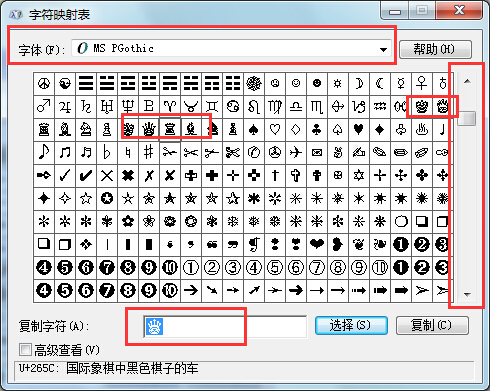
Task: Click the highlighted black chess rook
Action: 170,129
